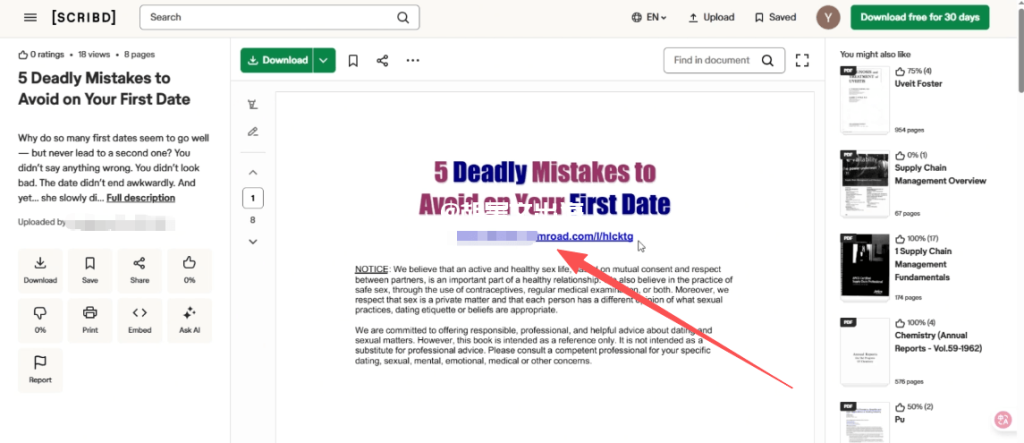Click the Download tile in the left panel
The height and width of the screenshot is (443, 1024).
tap(40, 271)
